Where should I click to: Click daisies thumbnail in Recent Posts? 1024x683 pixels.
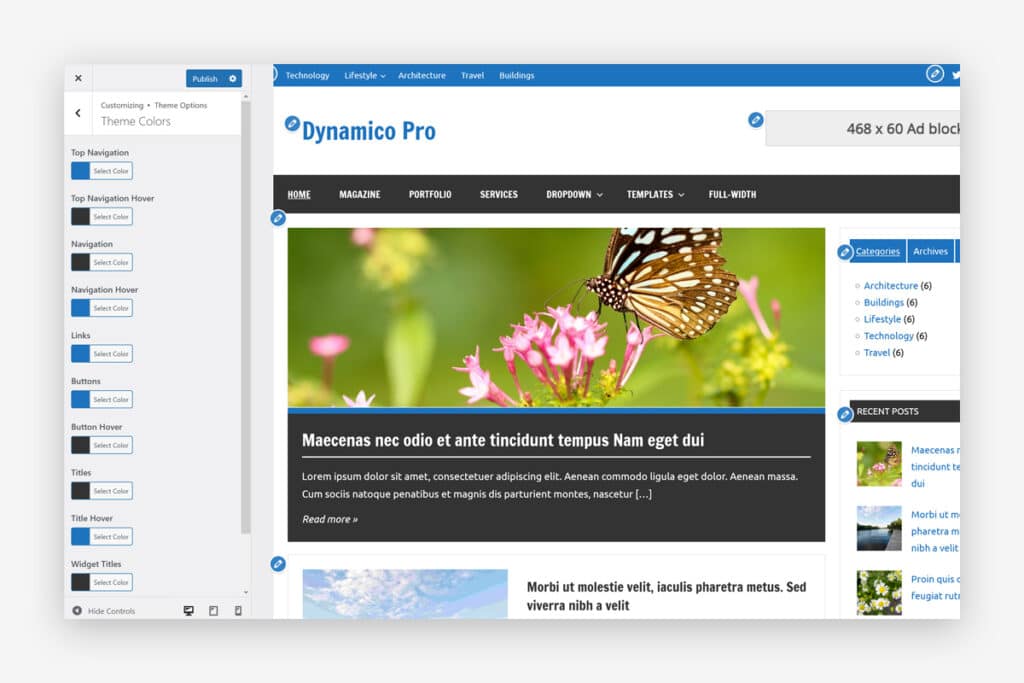pyautogui.click(x=879, y=593)
